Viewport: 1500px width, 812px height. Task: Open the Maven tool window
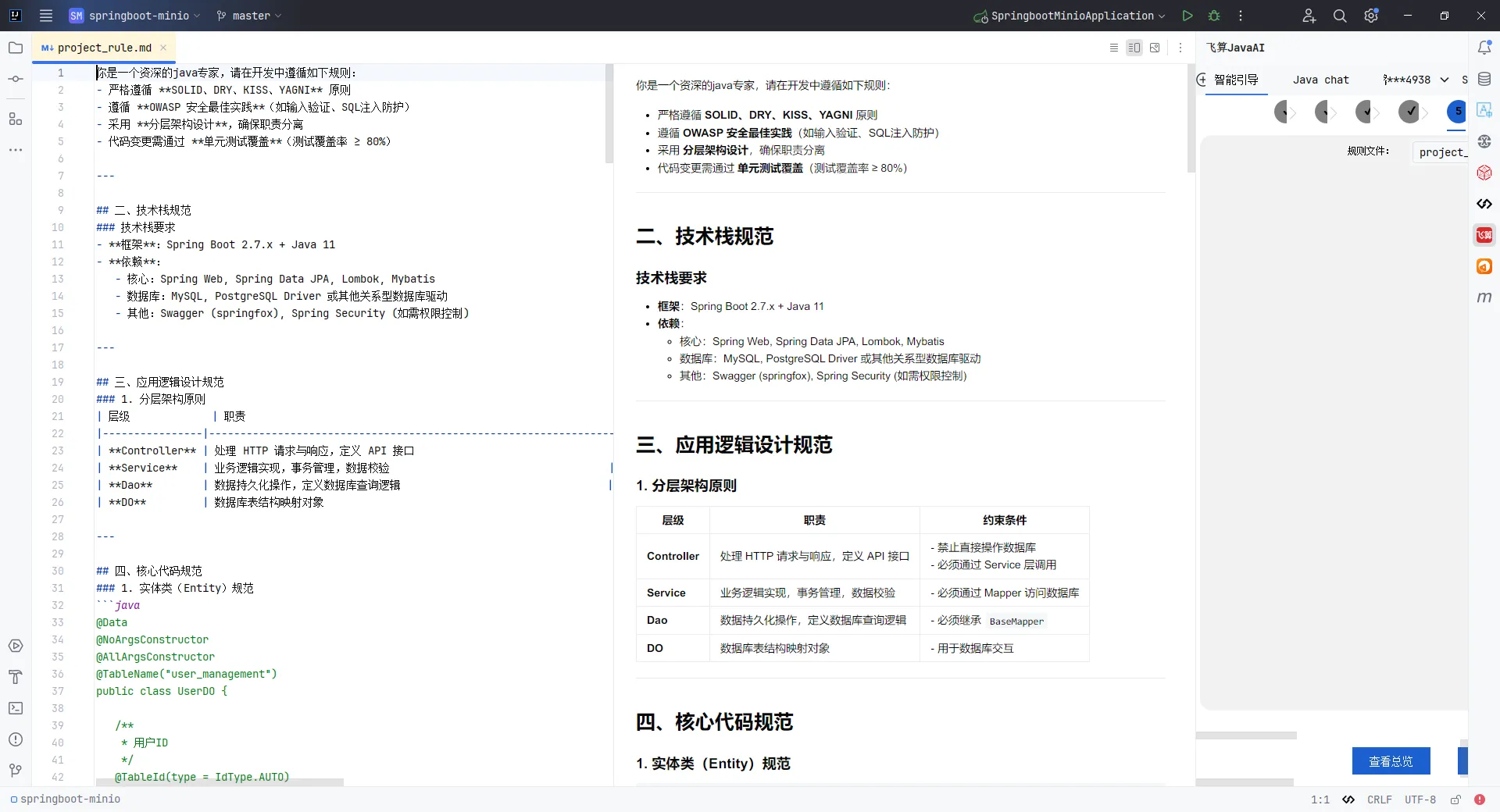coord(1484,297)
